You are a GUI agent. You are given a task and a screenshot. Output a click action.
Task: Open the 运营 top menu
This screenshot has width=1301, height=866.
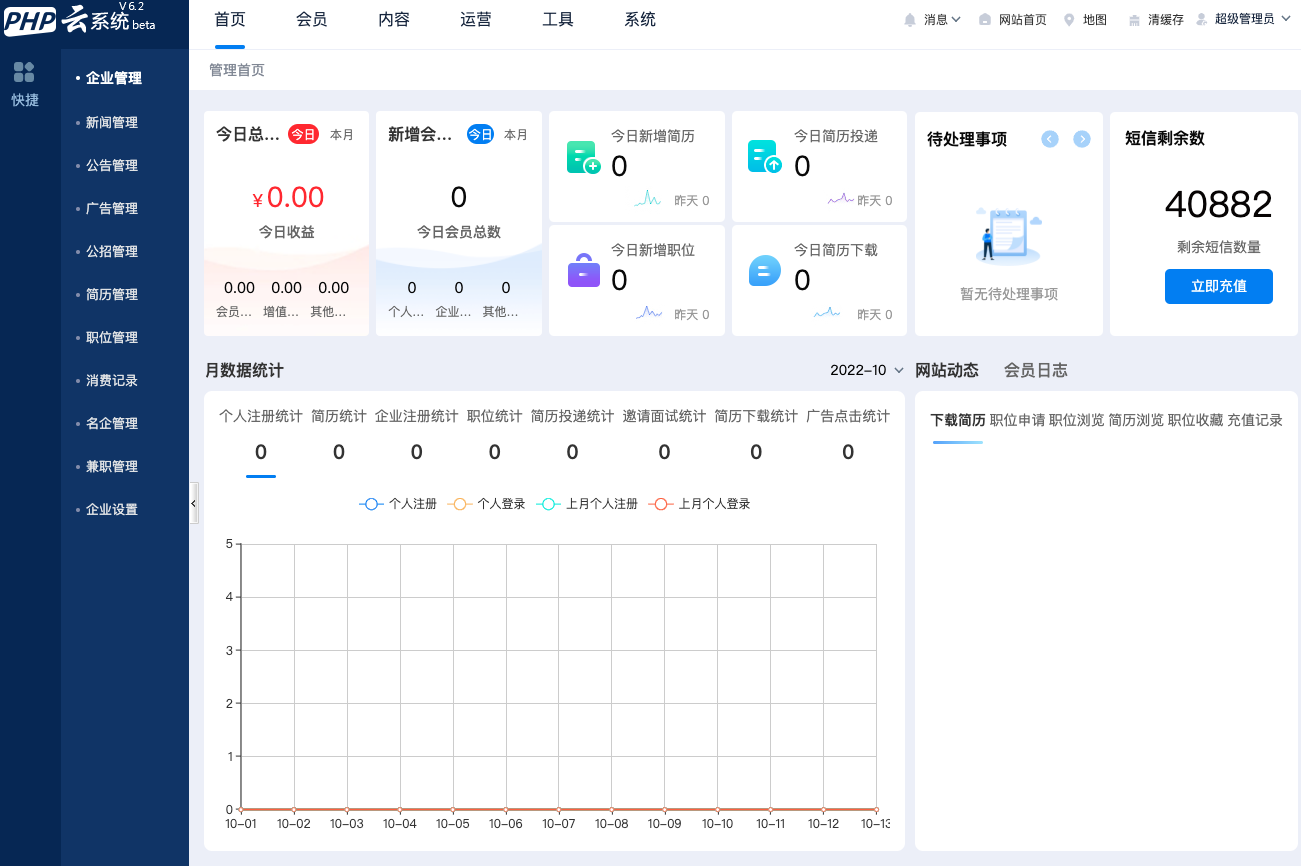(x=476, y=19)
